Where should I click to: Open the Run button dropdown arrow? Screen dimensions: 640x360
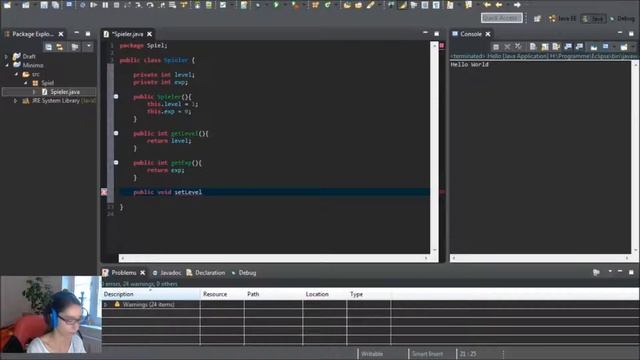click(x=285, y=5)
